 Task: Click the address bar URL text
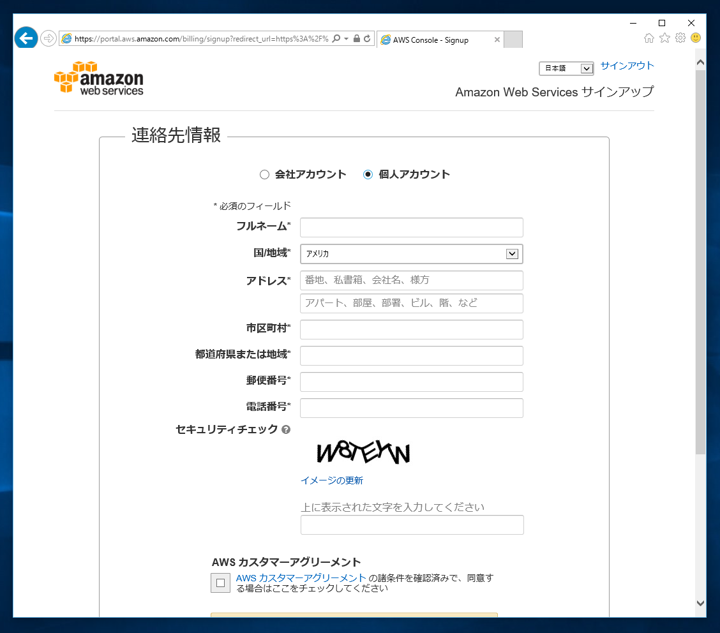tap(201, 39)
